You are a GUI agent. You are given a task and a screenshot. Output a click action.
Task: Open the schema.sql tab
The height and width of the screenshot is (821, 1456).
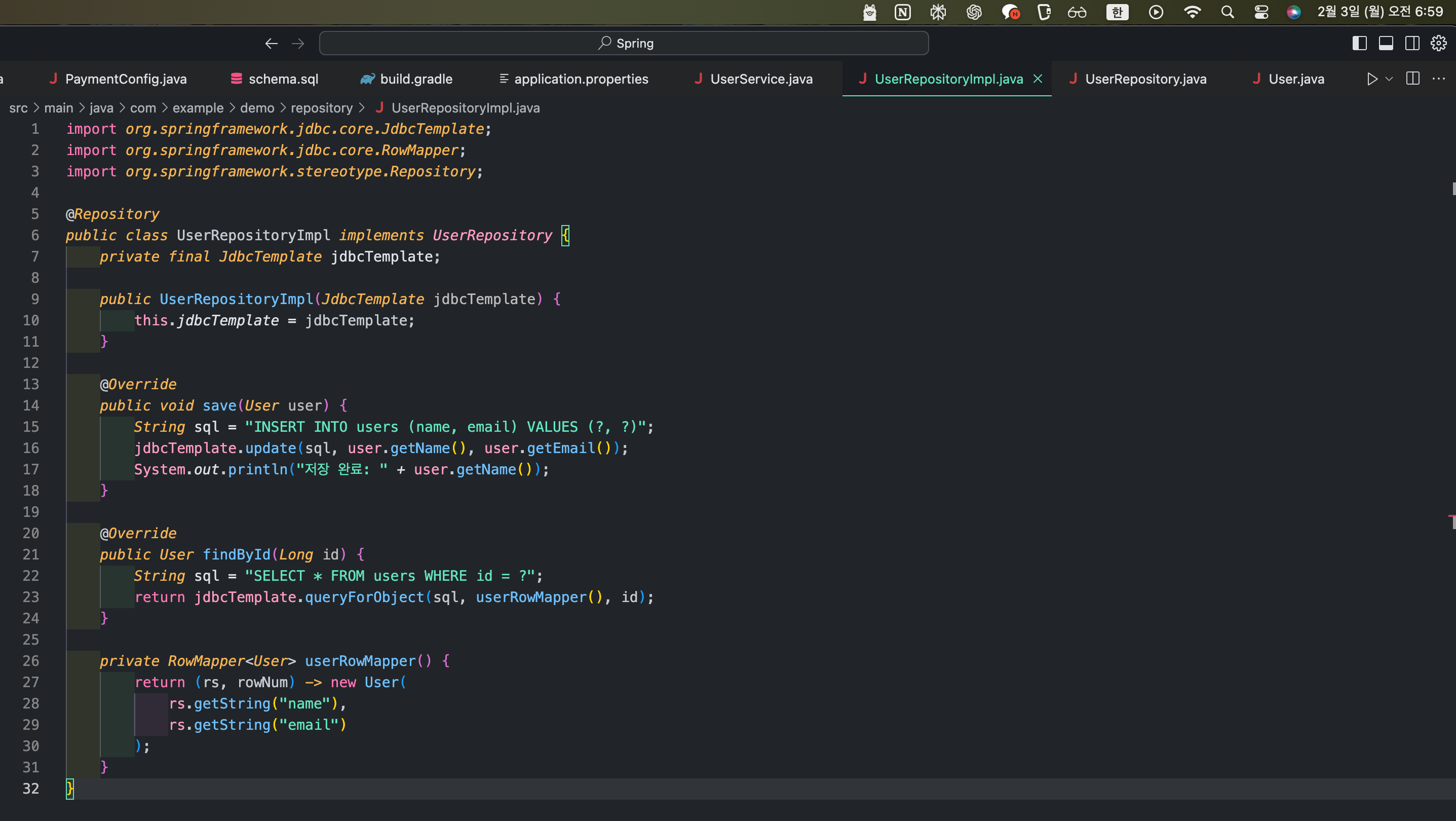tap(283, 79)
